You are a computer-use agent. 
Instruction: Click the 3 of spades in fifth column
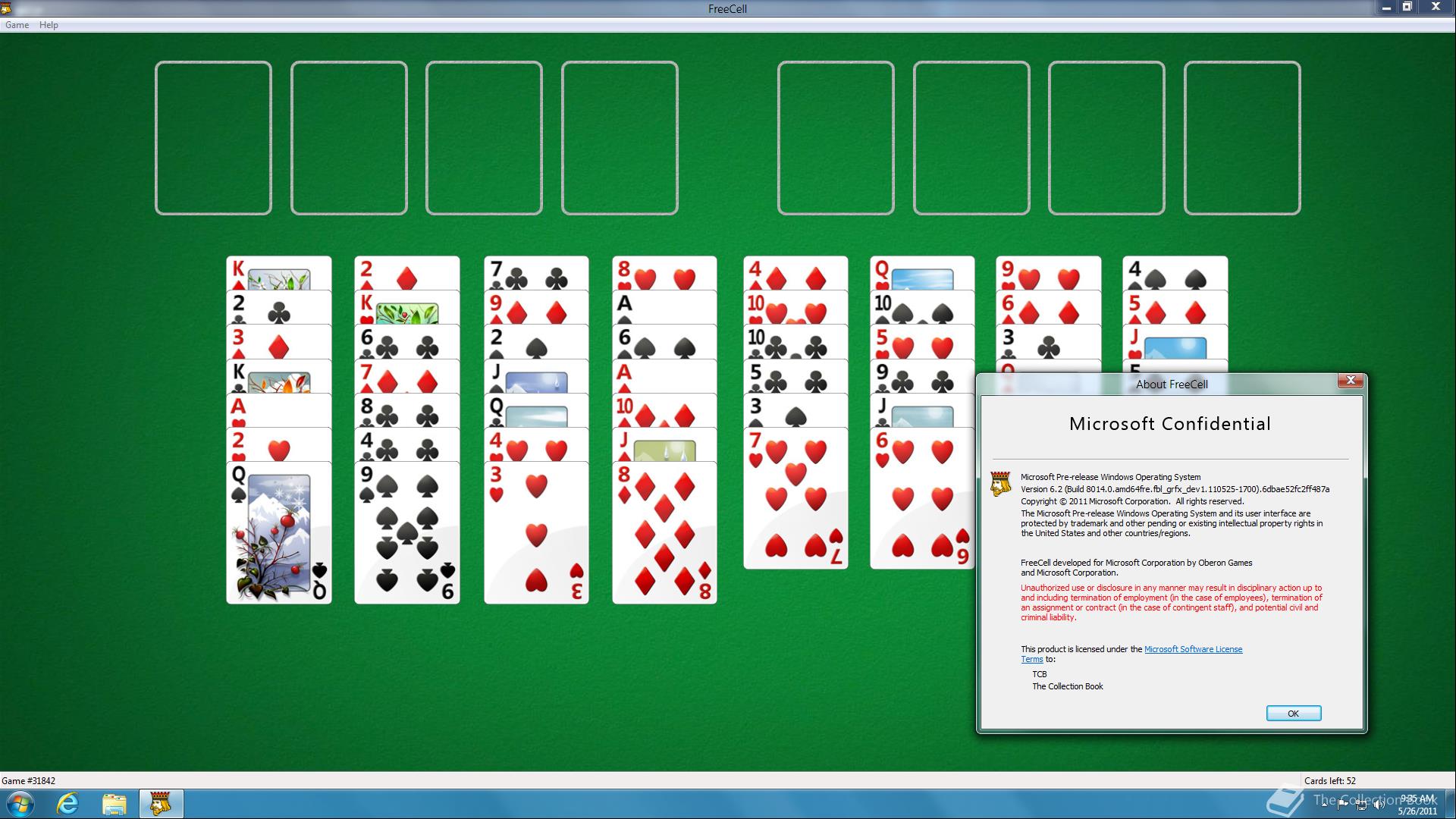click(795, 410)
